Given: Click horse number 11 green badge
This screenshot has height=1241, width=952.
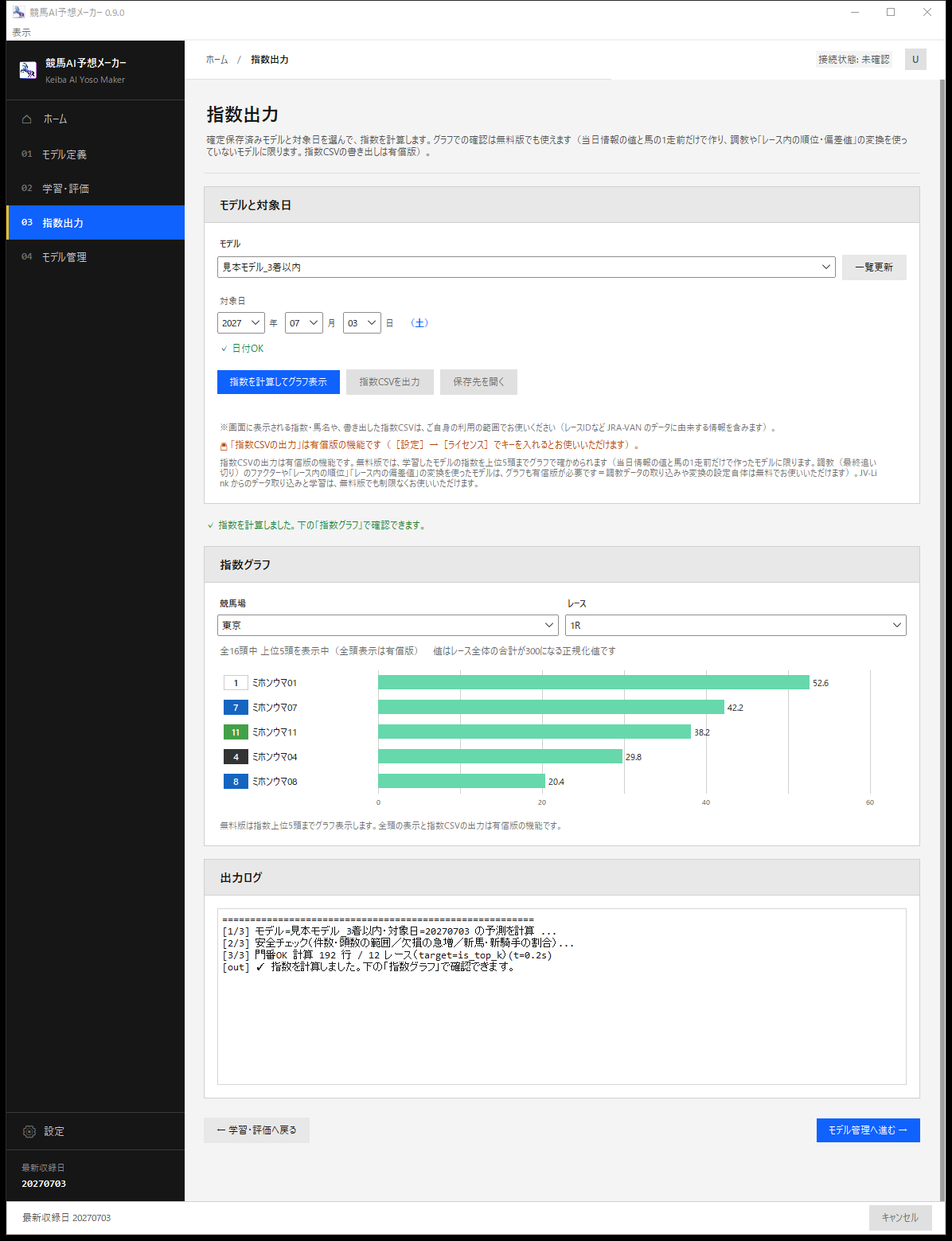Looking at the screenshot, I should (236, 732).
